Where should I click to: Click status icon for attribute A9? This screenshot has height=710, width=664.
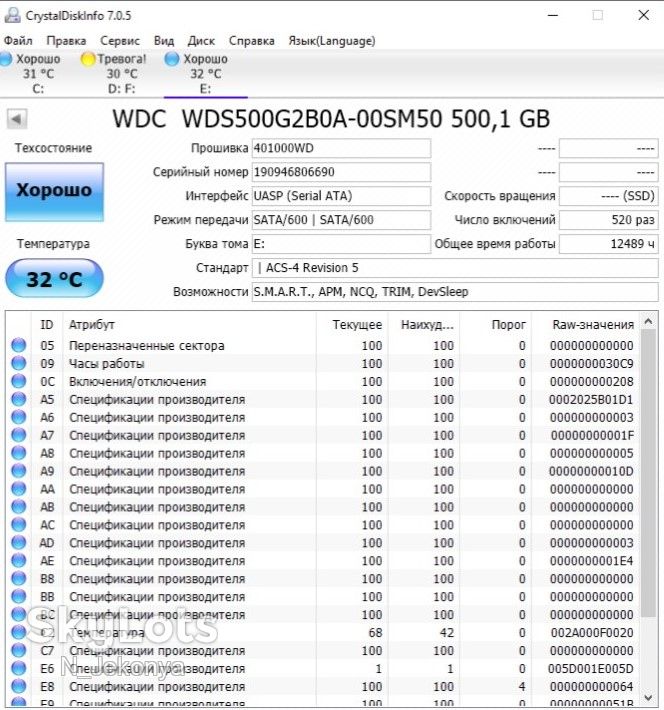pyautogui.click(x=19, y=471)
